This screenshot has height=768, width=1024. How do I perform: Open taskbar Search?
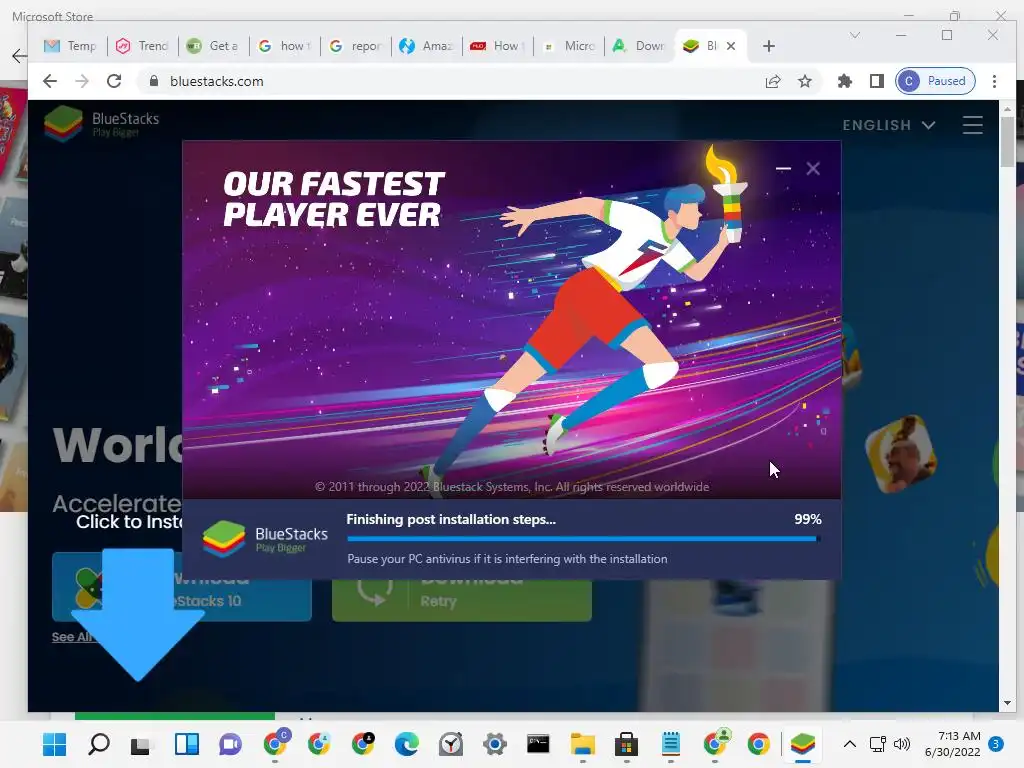(99, 744)
